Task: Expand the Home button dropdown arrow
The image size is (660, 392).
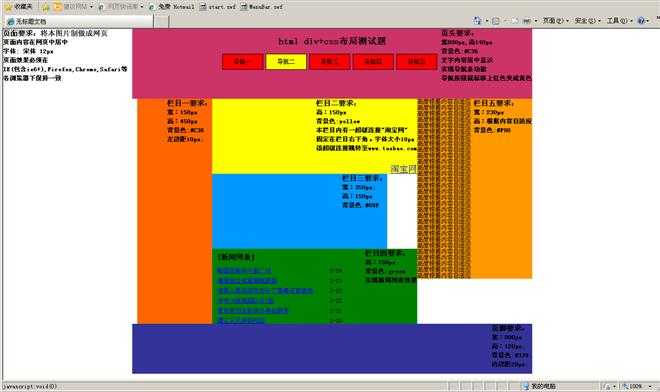Action: (x=487, y=21)
